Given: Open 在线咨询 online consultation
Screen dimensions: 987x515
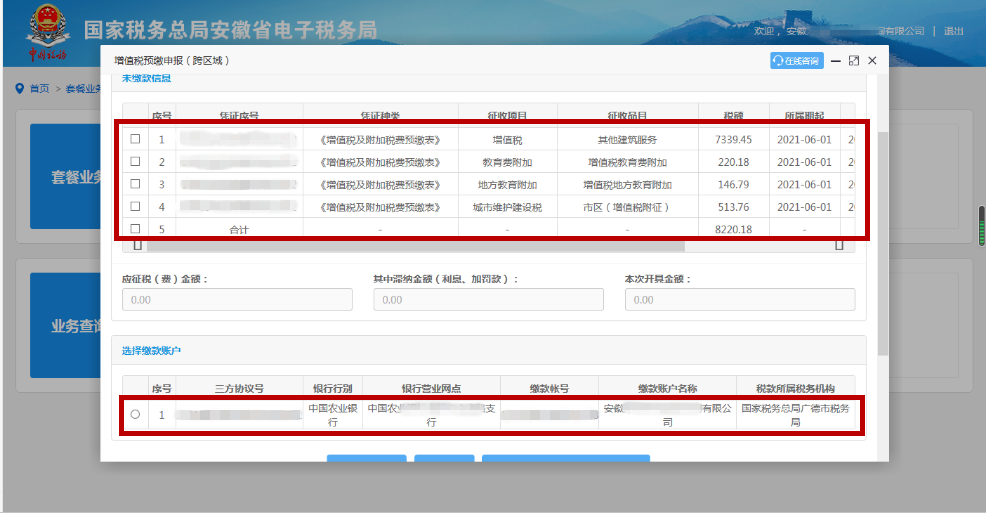Looking at the screenshot, I should pos(797,60).
